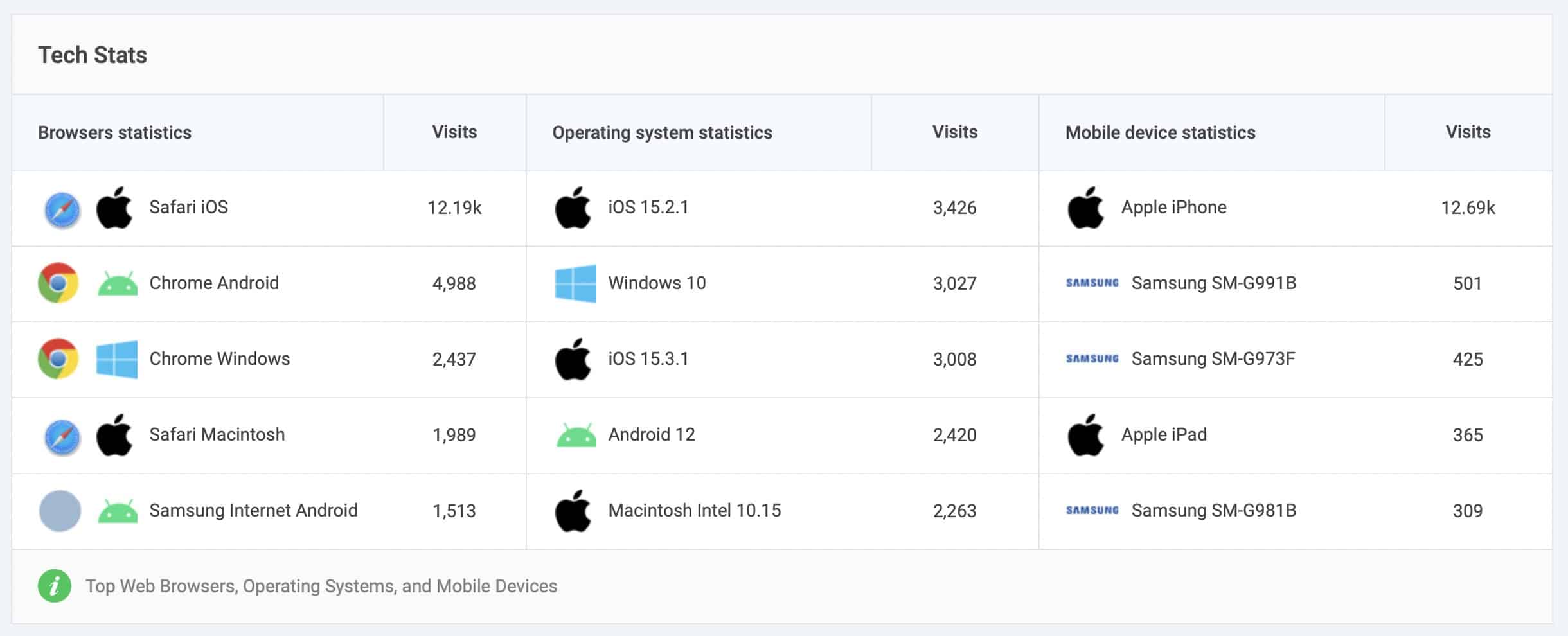Click the Apple logo next to Safari iOS
This screenshot has height=636, width=1568.
tap(114, 208)
